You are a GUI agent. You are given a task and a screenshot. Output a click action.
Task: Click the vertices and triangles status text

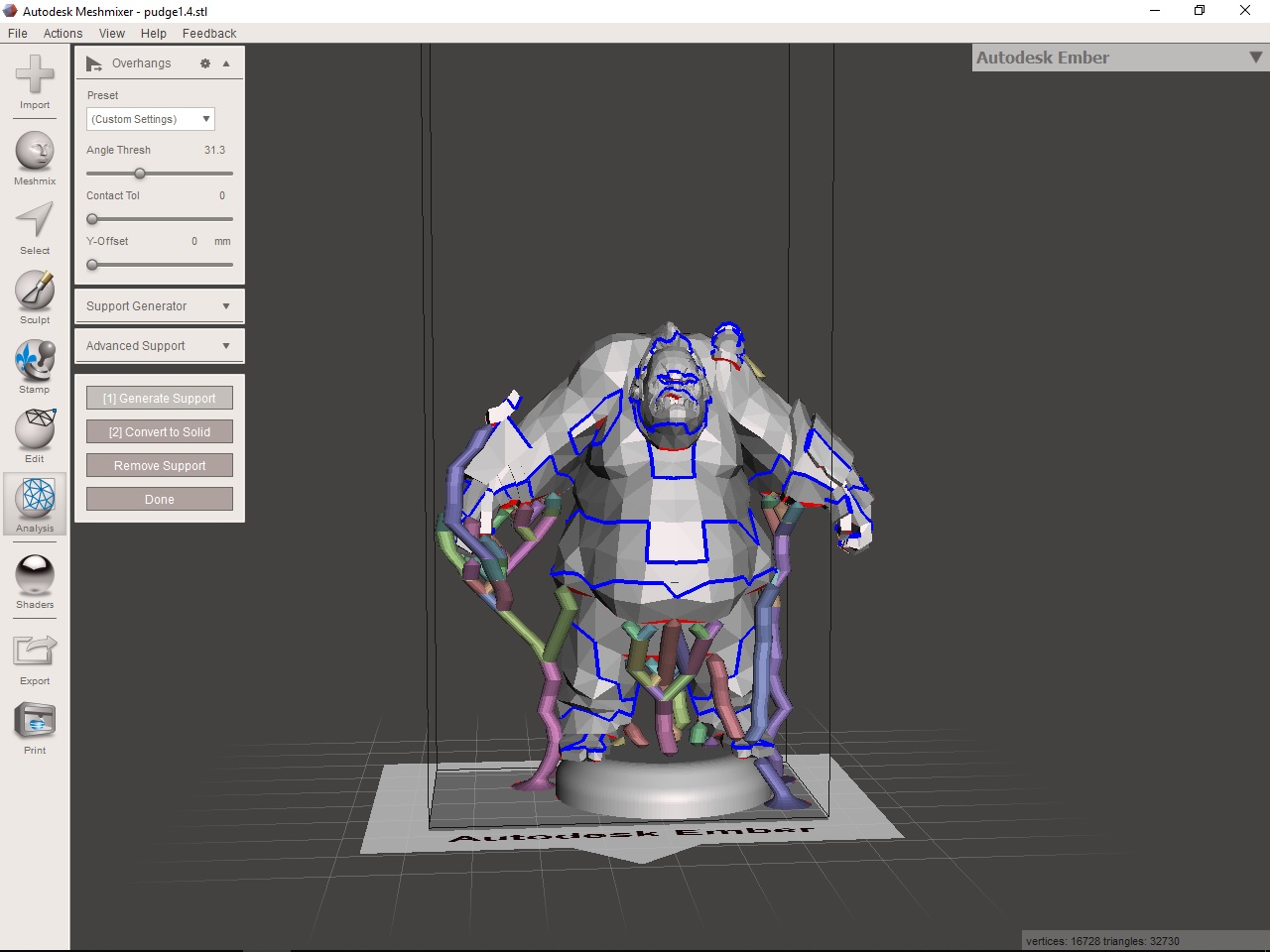pos(1102,941)
